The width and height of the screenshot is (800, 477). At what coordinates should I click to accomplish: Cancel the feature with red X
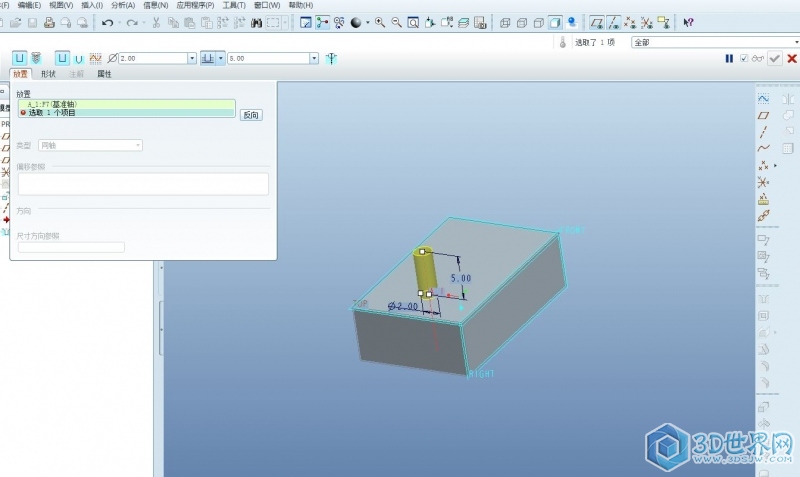click(x=792, y=59)
